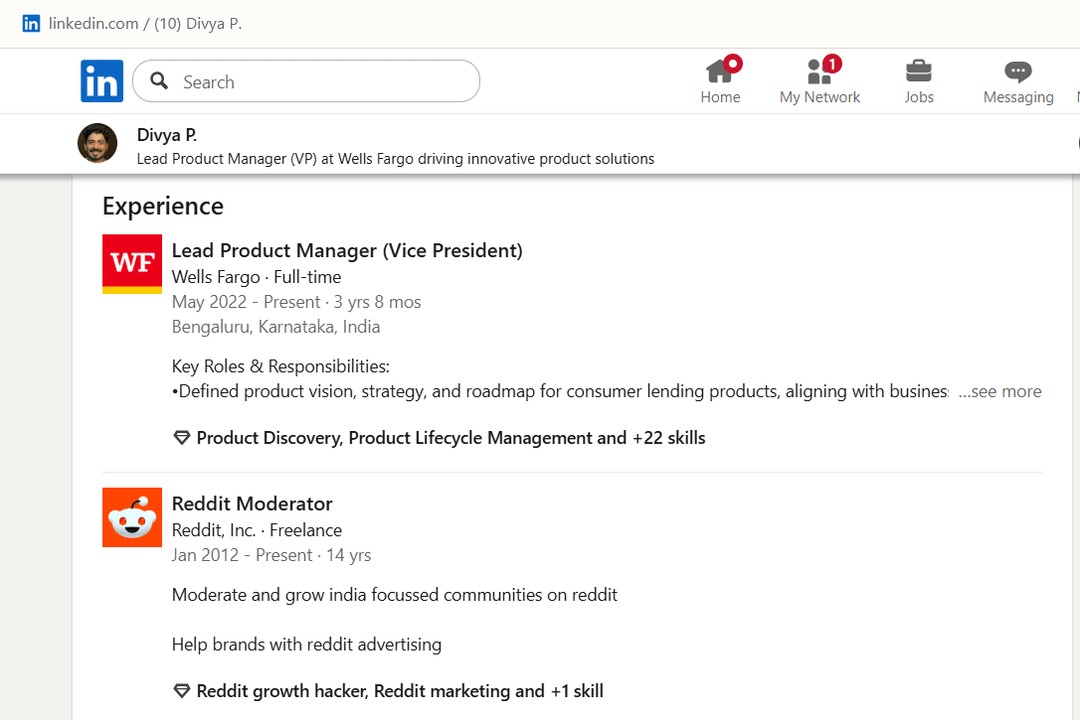1080x720 pixels.
Task: Click the Divya P. name in sticky header
Action: [x=166, y=135]
